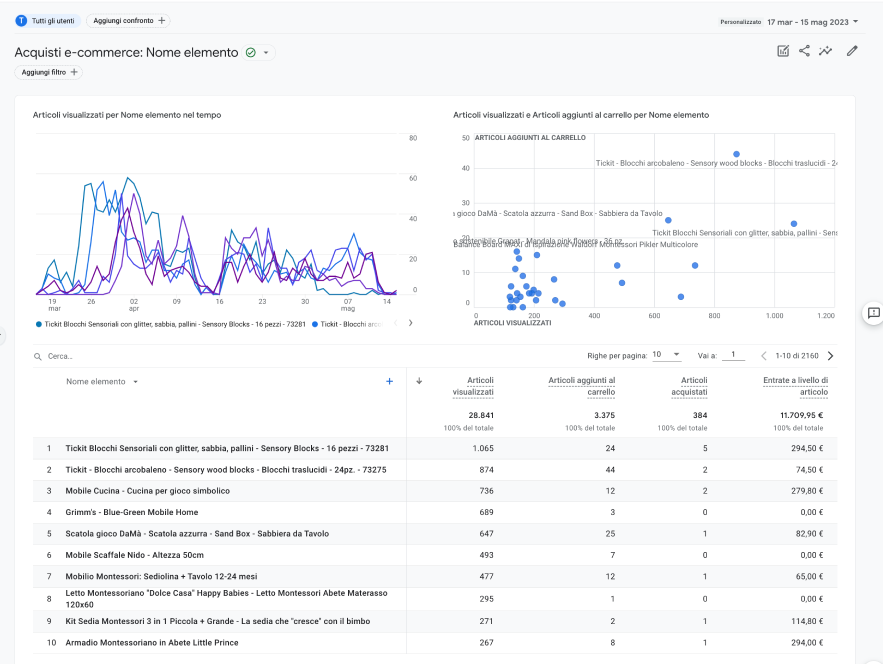
Task: Click the Vai a page number field
Action: pyautogui.click(x=734, y=355)
